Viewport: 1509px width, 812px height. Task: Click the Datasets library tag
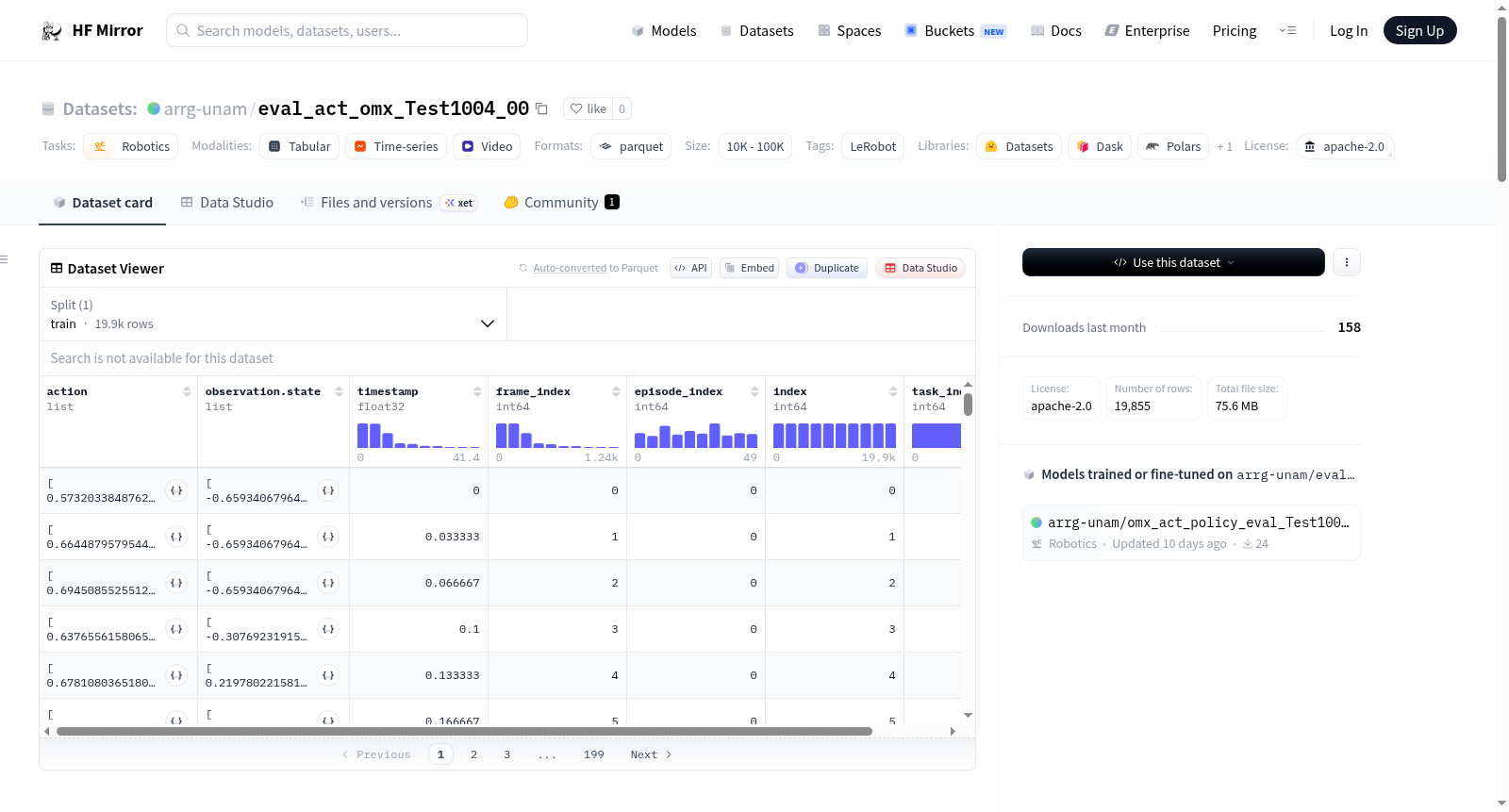(x=1019, y=146)
